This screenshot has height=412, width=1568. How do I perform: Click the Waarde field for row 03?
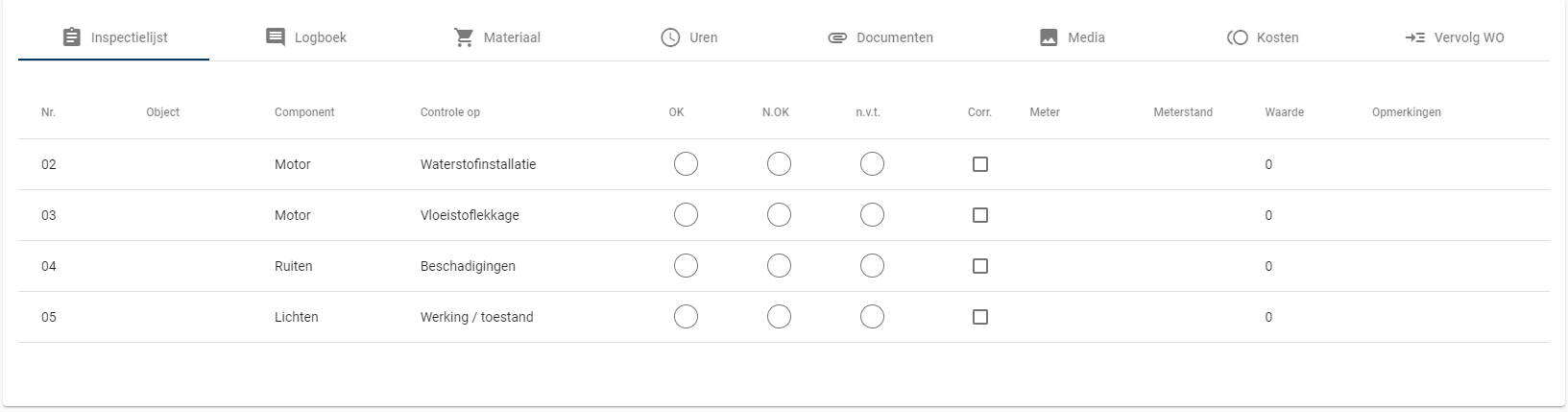point(1268,215)
